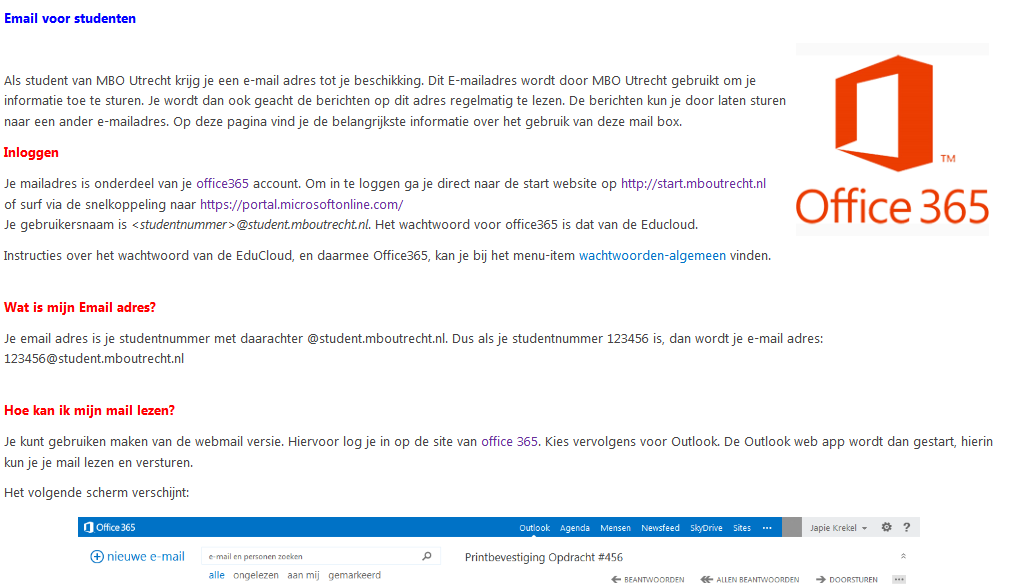Click the 'Email voor studenten' heading
1009x585 pixels.
[70, 18]
